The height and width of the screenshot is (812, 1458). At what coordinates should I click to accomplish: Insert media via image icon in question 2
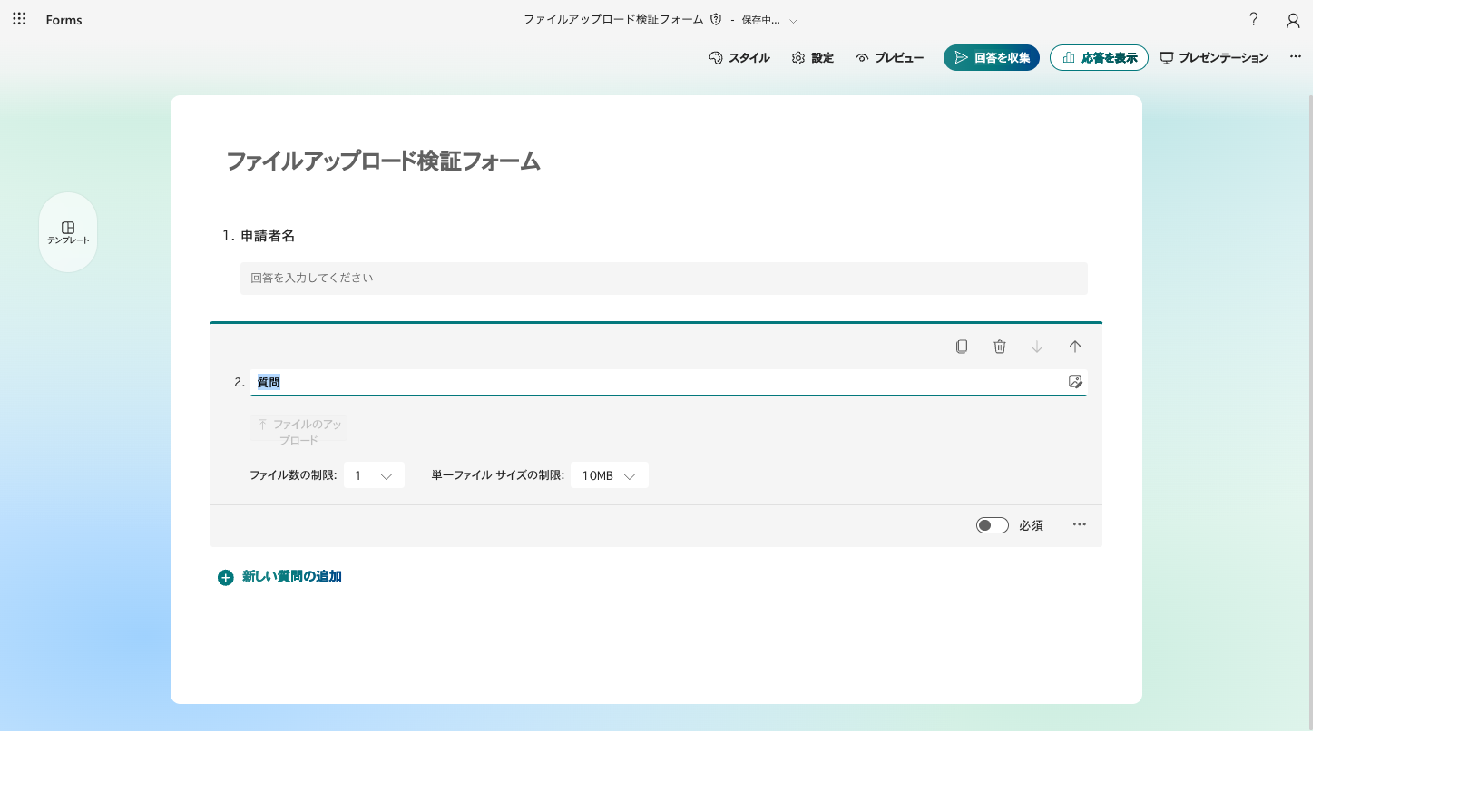coord(1075,382)
